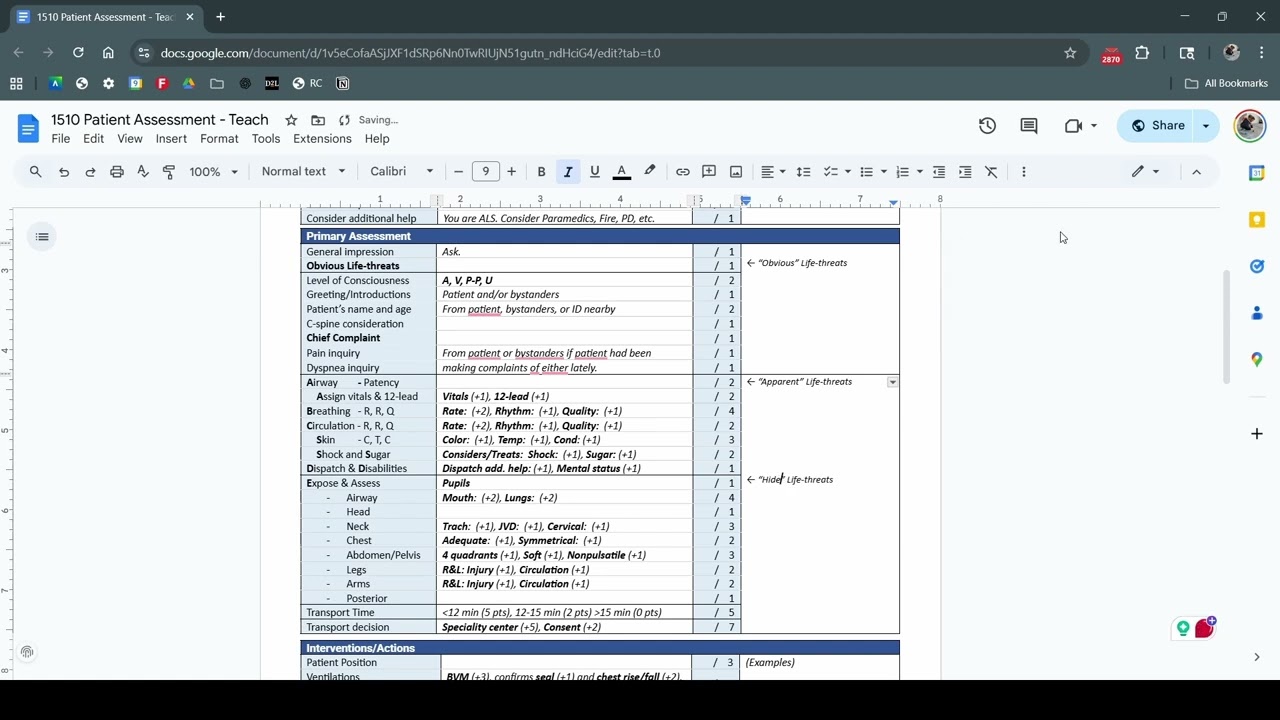Open the bulleted list menu
Screen dimensions: 1280x720
[x=873, y=172]
